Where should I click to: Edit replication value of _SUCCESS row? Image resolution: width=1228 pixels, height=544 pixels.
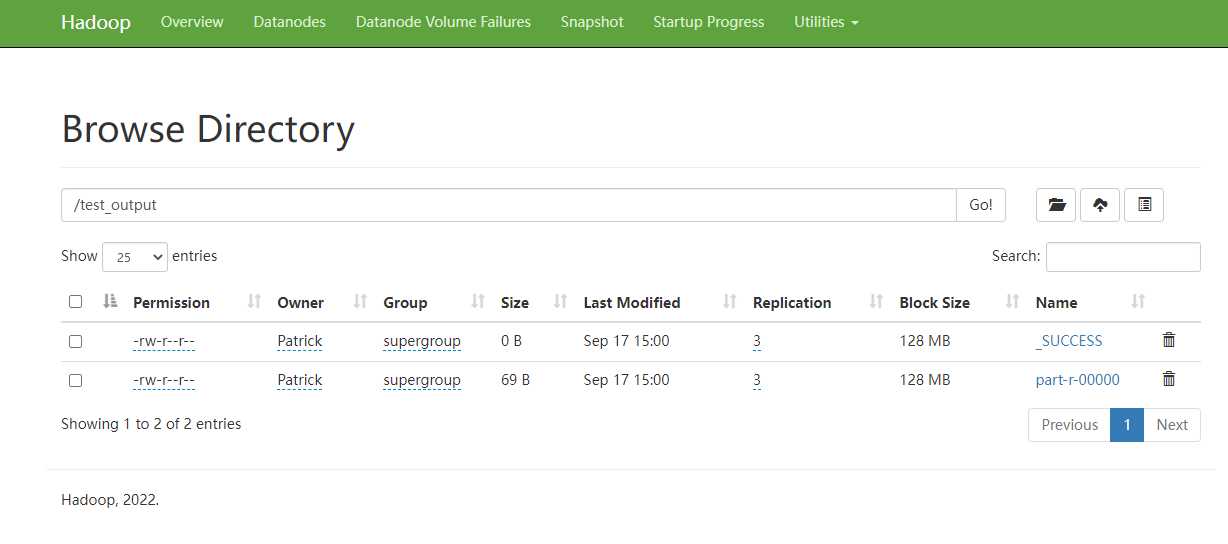pos(757,341)
